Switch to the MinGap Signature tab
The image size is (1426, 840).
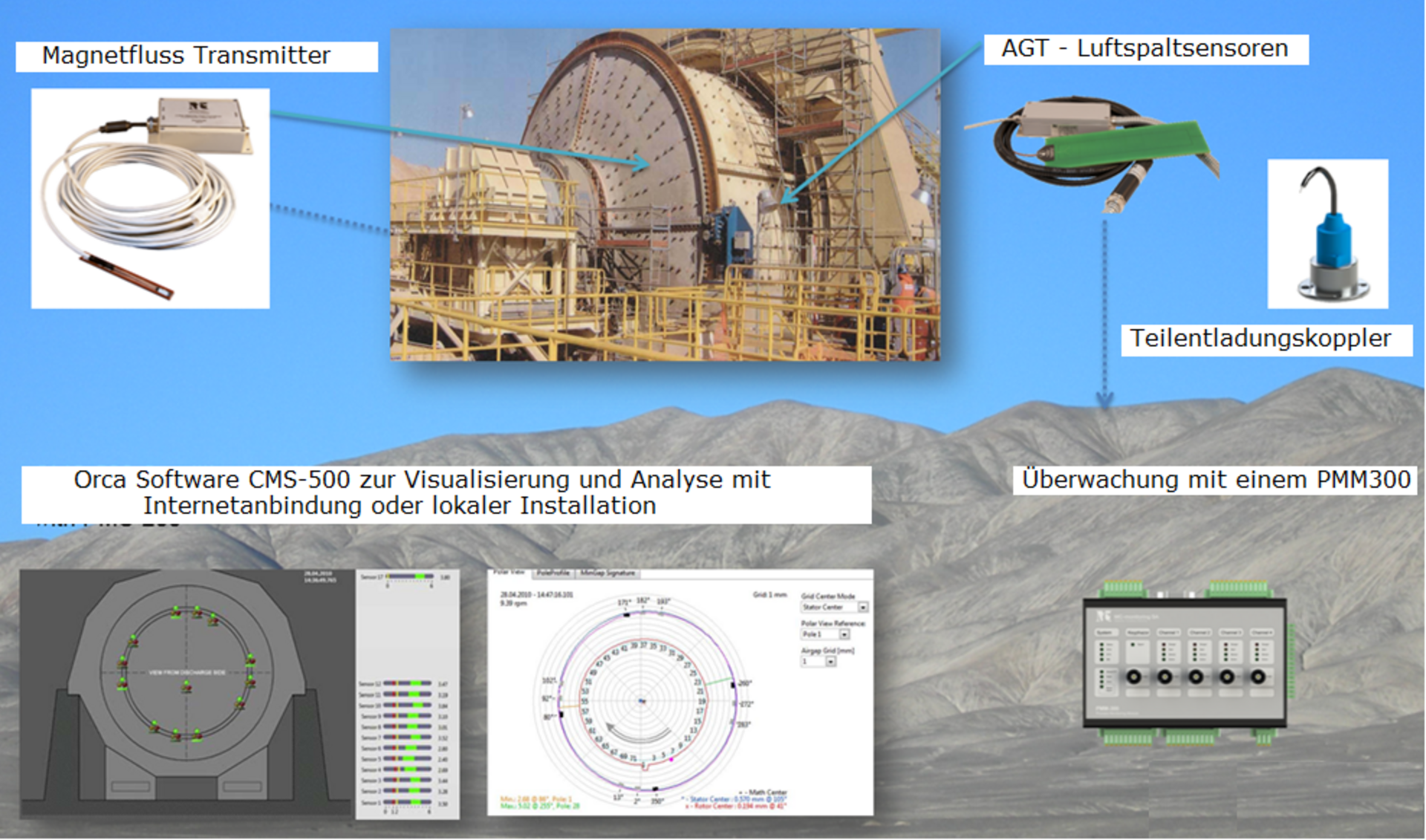pos(606,573)
